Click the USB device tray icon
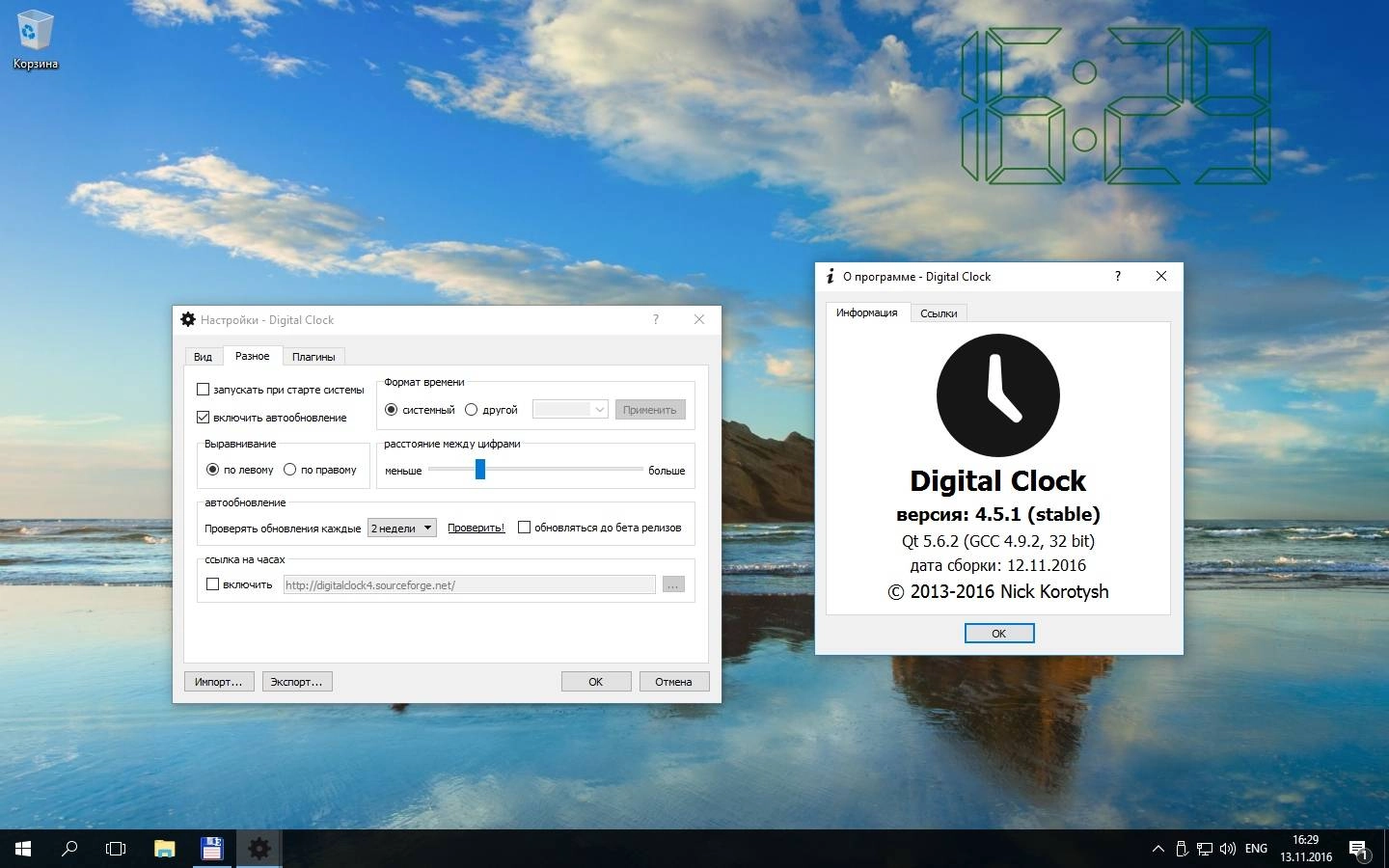The height and width of the screenshot is (868, 1389). [1182, 849]
